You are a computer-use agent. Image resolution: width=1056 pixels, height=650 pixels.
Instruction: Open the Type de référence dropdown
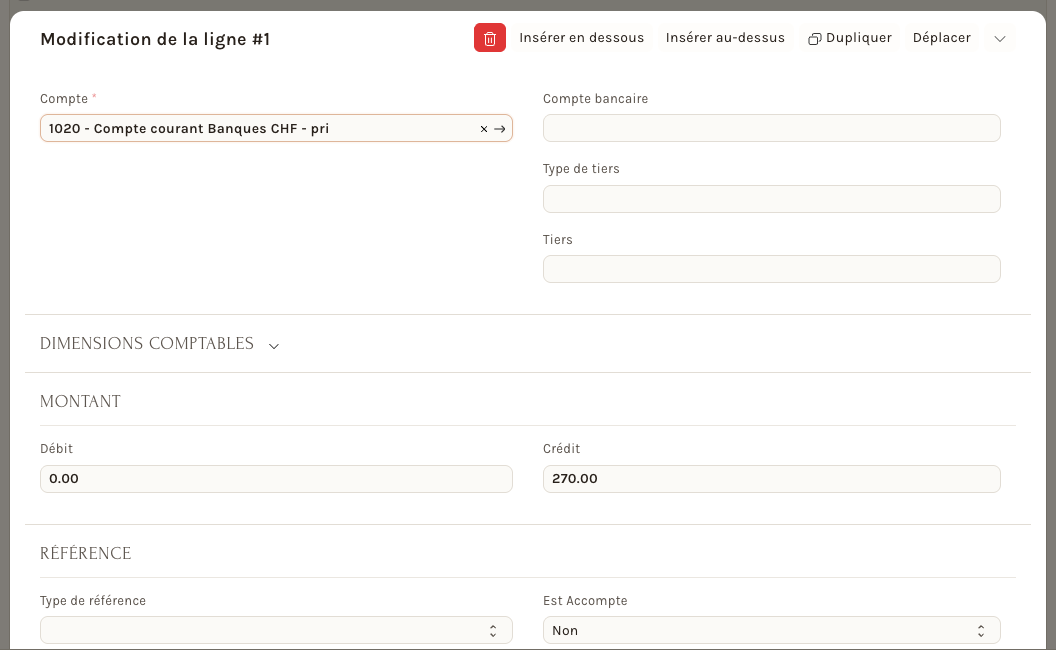coord(276,630)
